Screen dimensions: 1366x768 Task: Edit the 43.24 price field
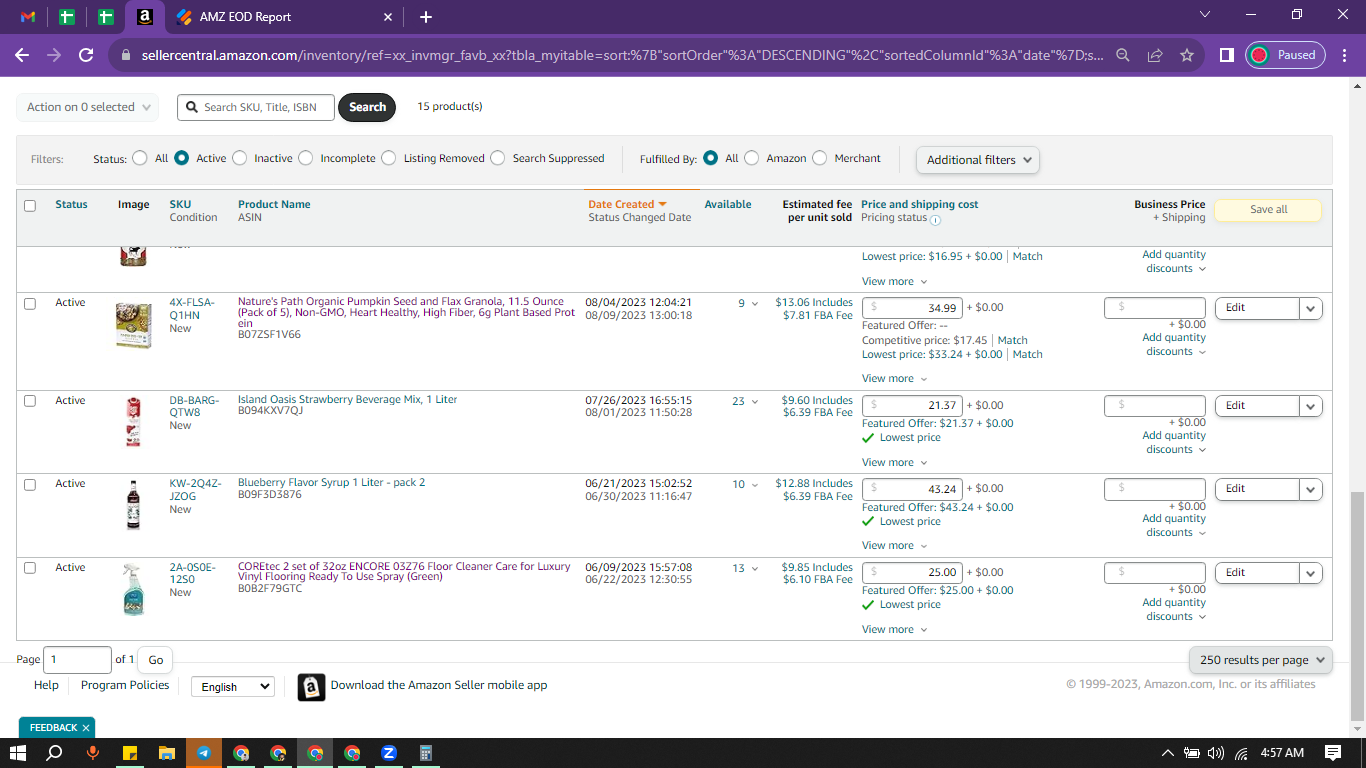(912, 489)
